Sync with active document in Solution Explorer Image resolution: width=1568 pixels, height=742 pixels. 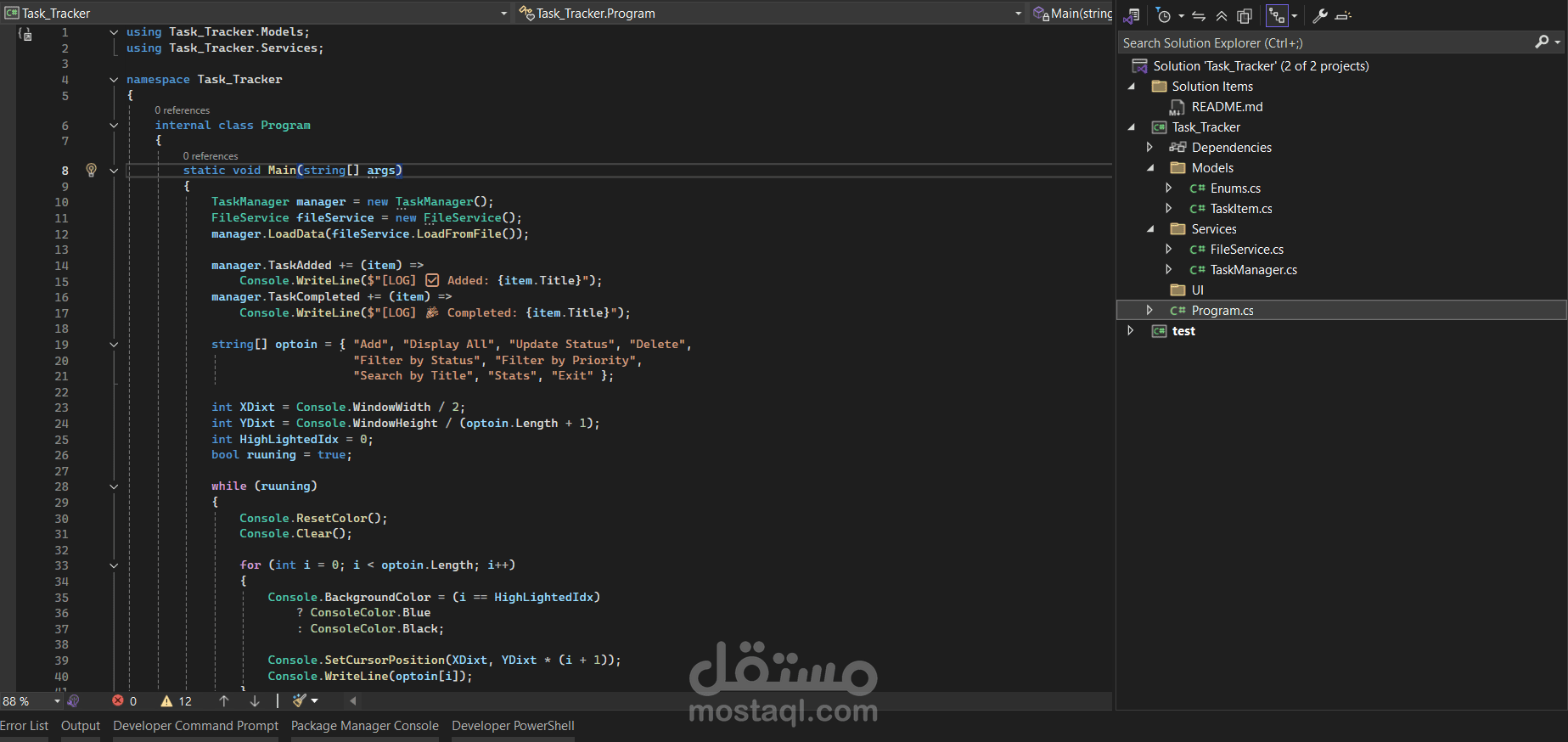[1199, 15]
